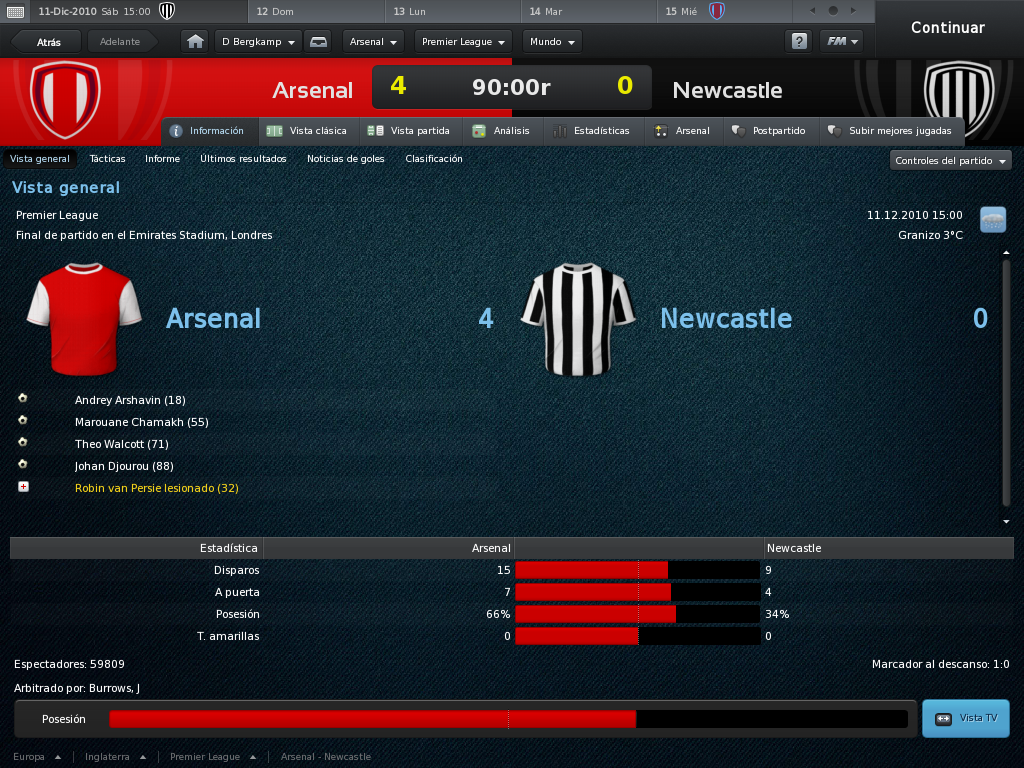Click the help question mark icon
Screen dimensions: 1024x768
pyautogui.click(x=799, y=42)
